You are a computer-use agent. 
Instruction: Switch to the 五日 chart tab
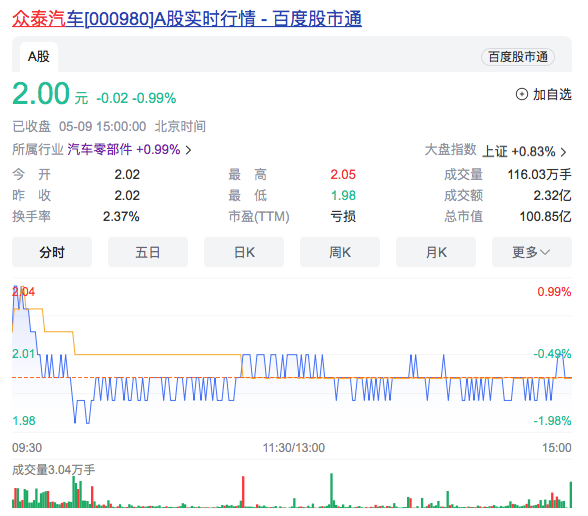tap(148, 252)
